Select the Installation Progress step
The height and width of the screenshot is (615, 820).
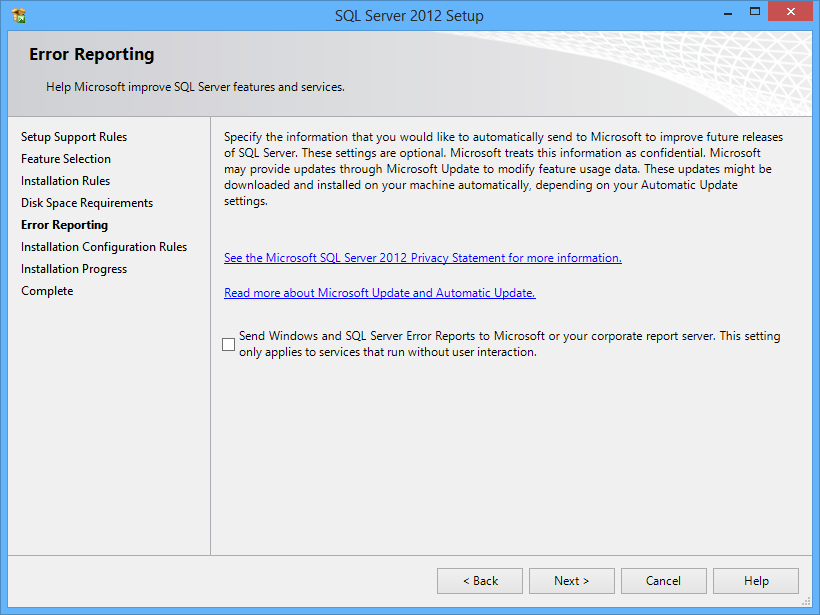point(74,269)
